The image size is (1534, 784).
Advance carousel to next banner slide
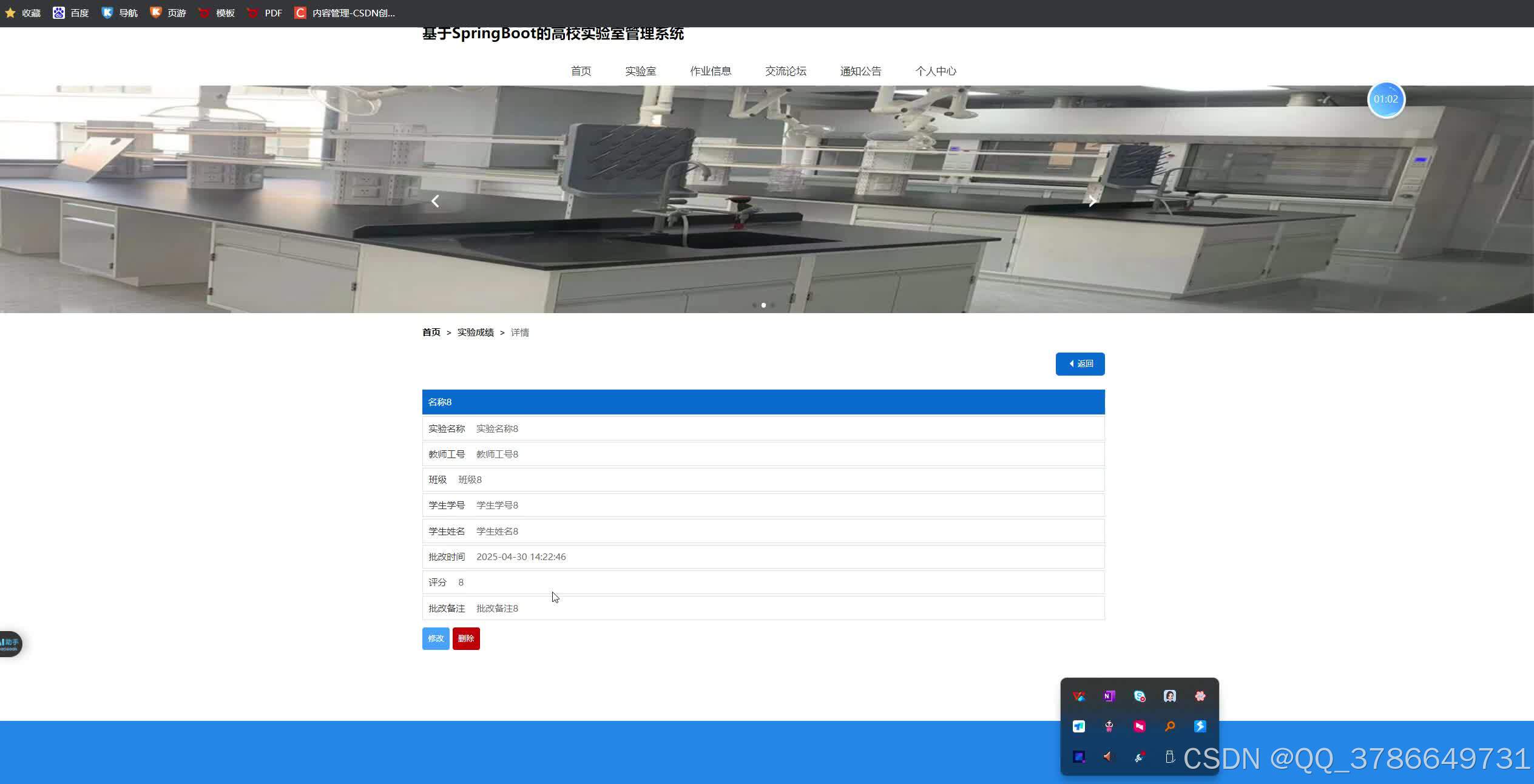click(x=1092, y=201)
